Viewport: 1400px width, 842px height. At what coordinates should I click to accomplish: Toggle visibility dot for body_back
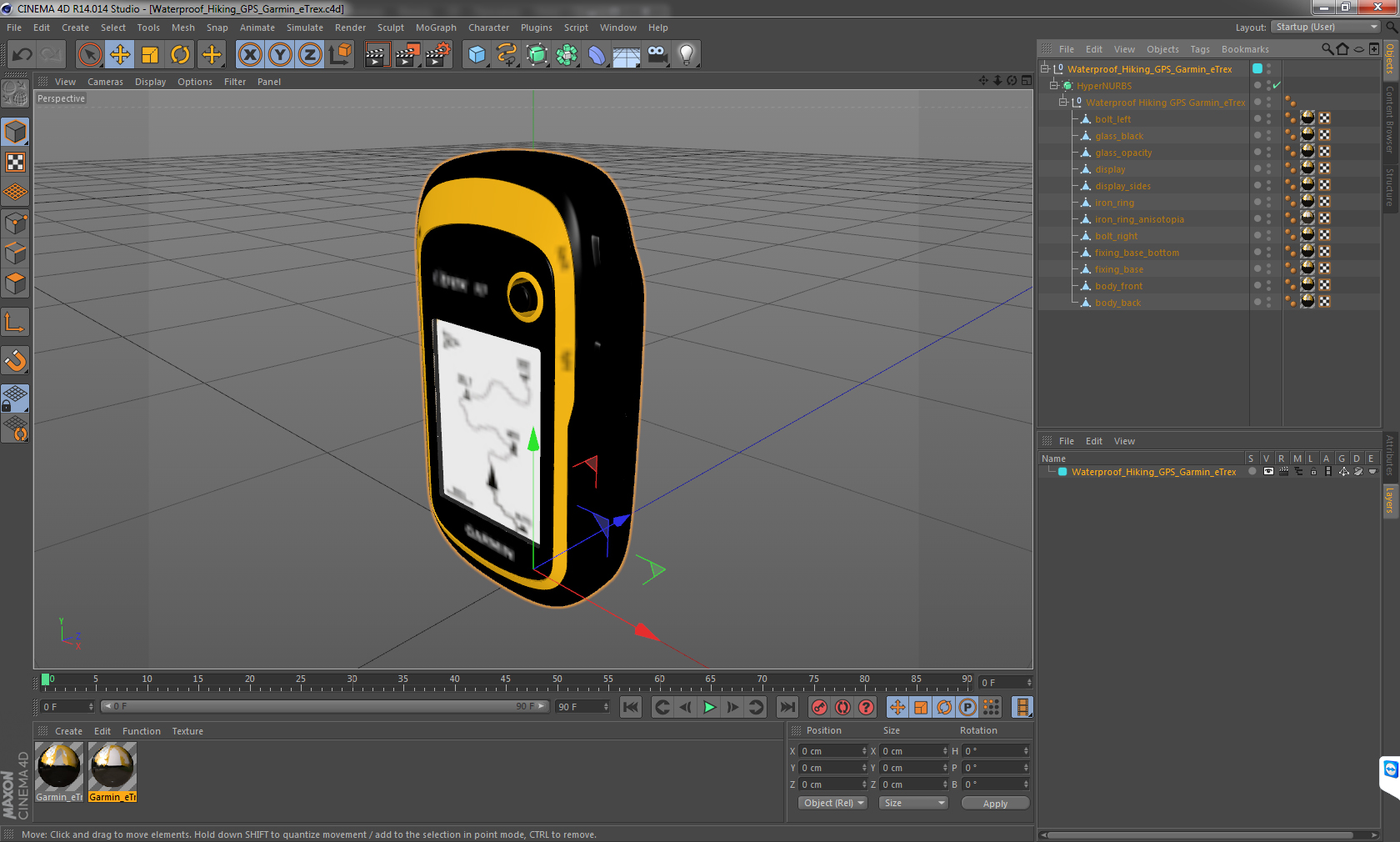click(x=1257, y=302)
